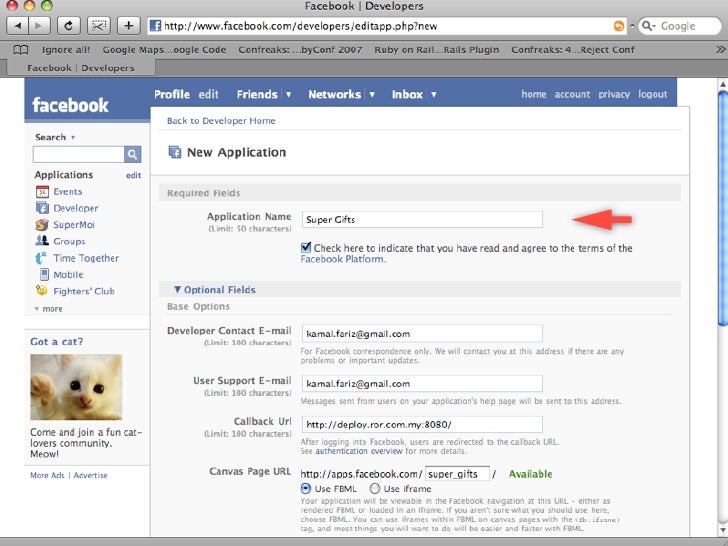Click the Time Together app icon
The width and height of the screenshot is (728, 546).
tap(41, 258)
